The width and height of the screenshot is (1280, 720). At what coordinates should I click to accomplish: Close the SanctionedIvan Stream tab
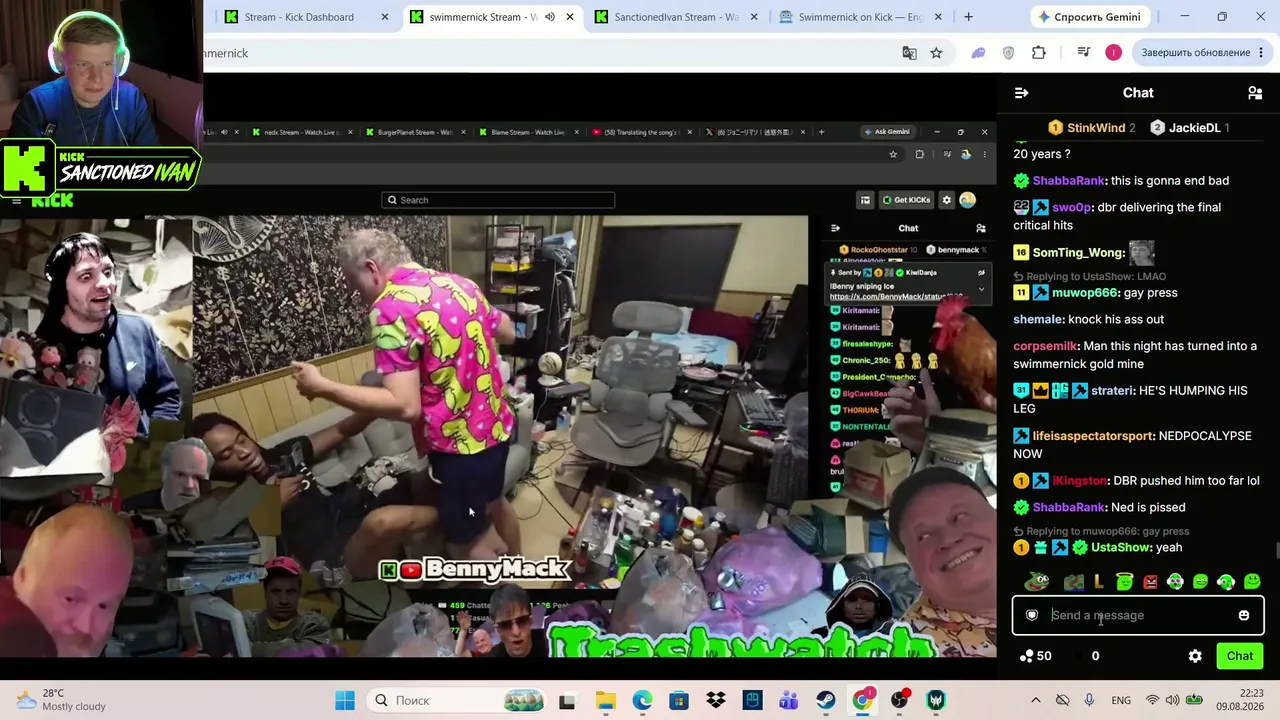click(x=754, y=17)
